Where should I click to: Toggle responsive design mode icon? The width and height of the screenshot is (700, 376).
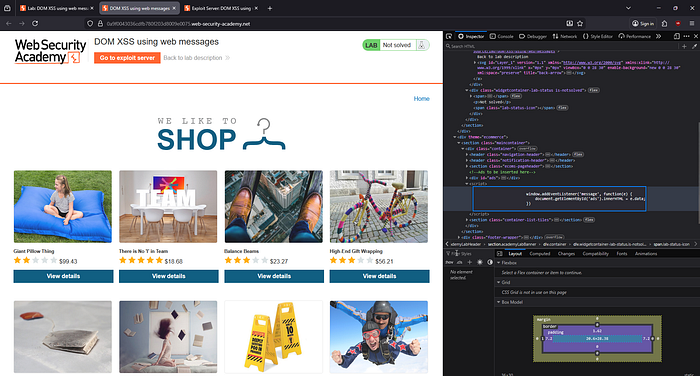(x=677, y=36)
